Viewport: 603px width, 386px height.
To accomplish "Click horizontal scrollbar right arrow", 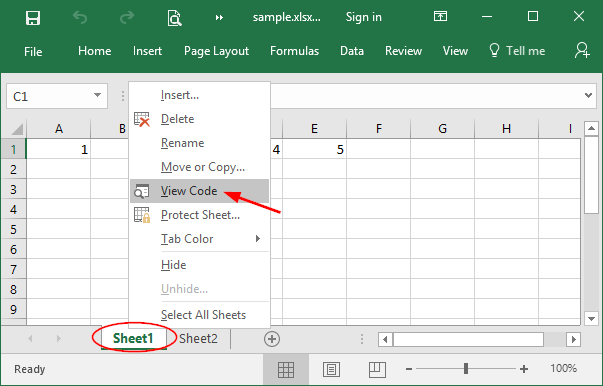I will (x=573, y=339).
